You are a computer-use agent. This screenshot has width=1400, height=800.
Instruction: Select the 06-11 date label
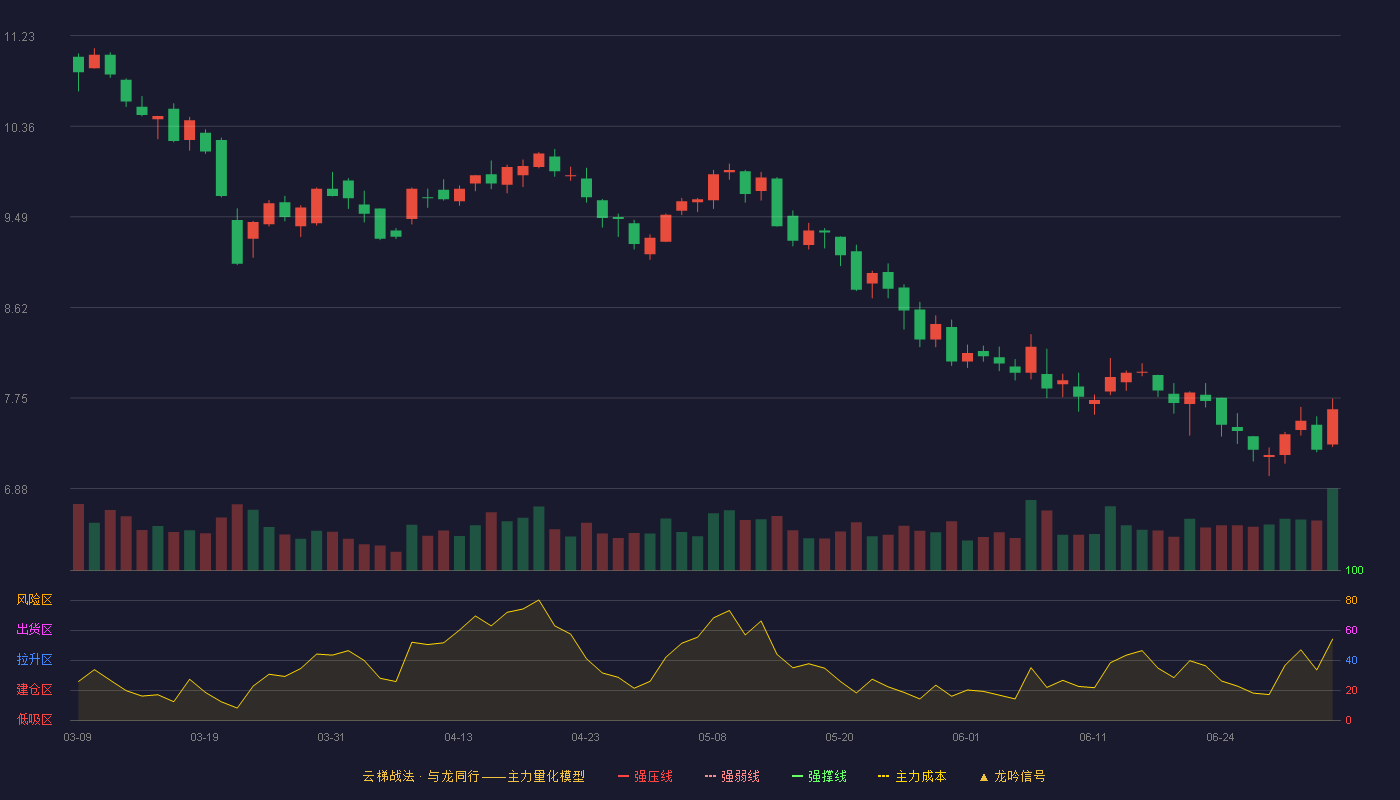(1093, 737)
